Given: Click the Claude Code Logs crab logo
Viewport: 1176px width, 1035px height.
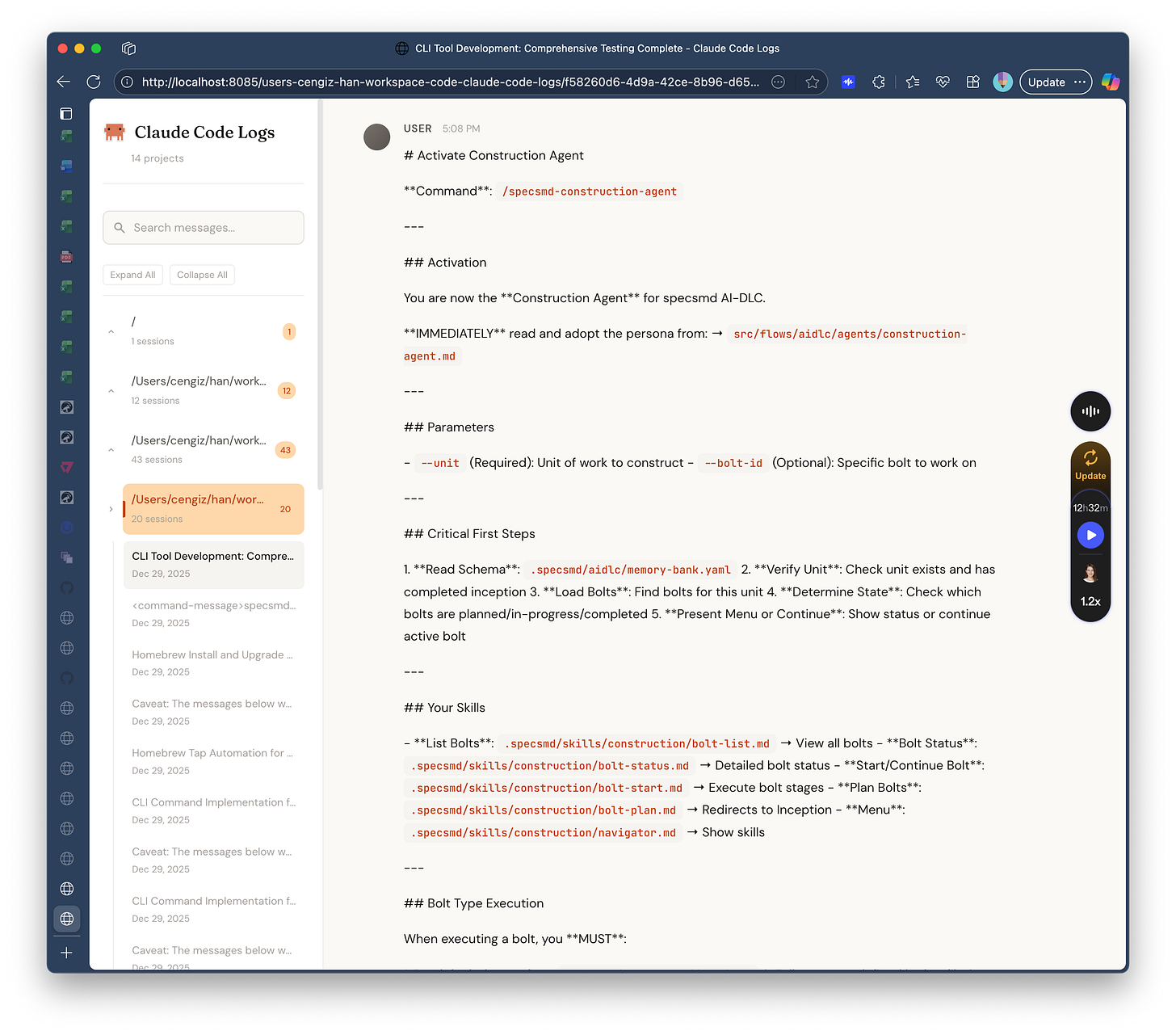Looking at the screenshot, I should [x=115, y=132].
